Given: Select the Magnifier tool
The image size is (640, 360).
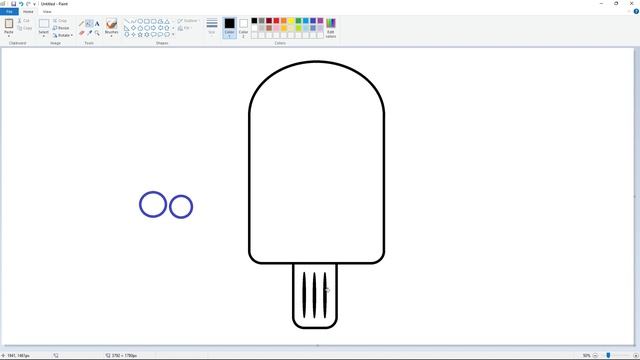Looking at the screenshot, I should point(97,33).
